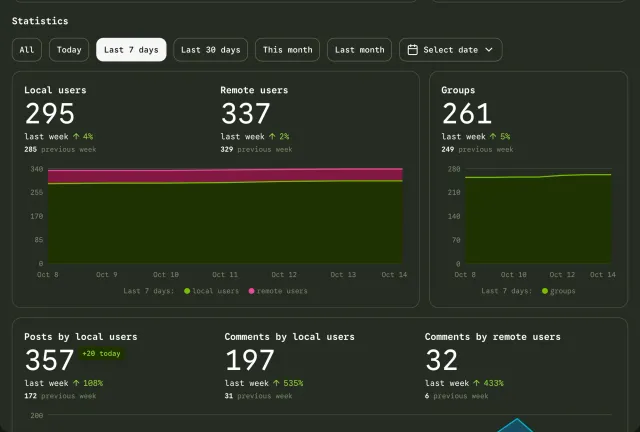Click the '6 previous week' text
This screenshot has width=640, height=432.
[x=456, y=396]
